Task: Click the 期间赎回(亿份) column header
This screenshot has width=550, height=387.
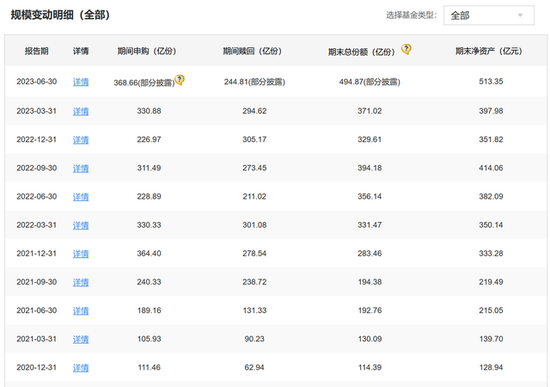Action: click(252, 51)
